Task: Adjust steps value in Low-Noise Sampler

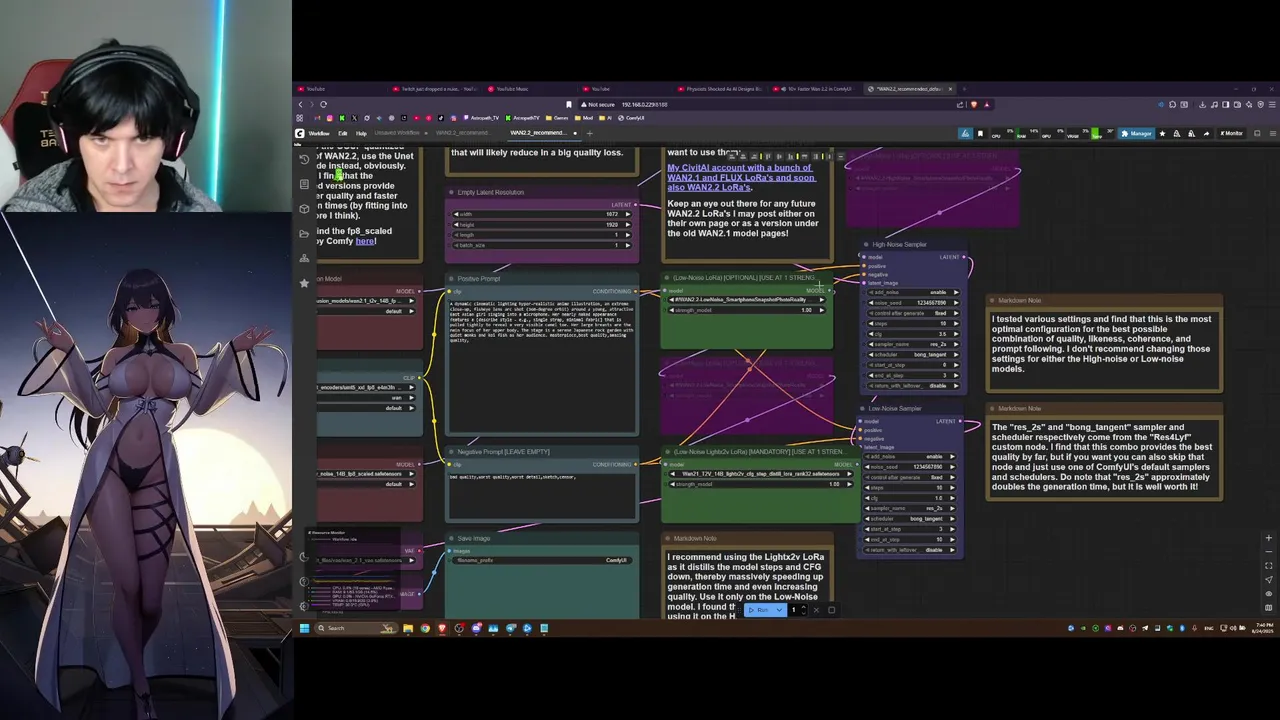Action: tap(909, 488)
